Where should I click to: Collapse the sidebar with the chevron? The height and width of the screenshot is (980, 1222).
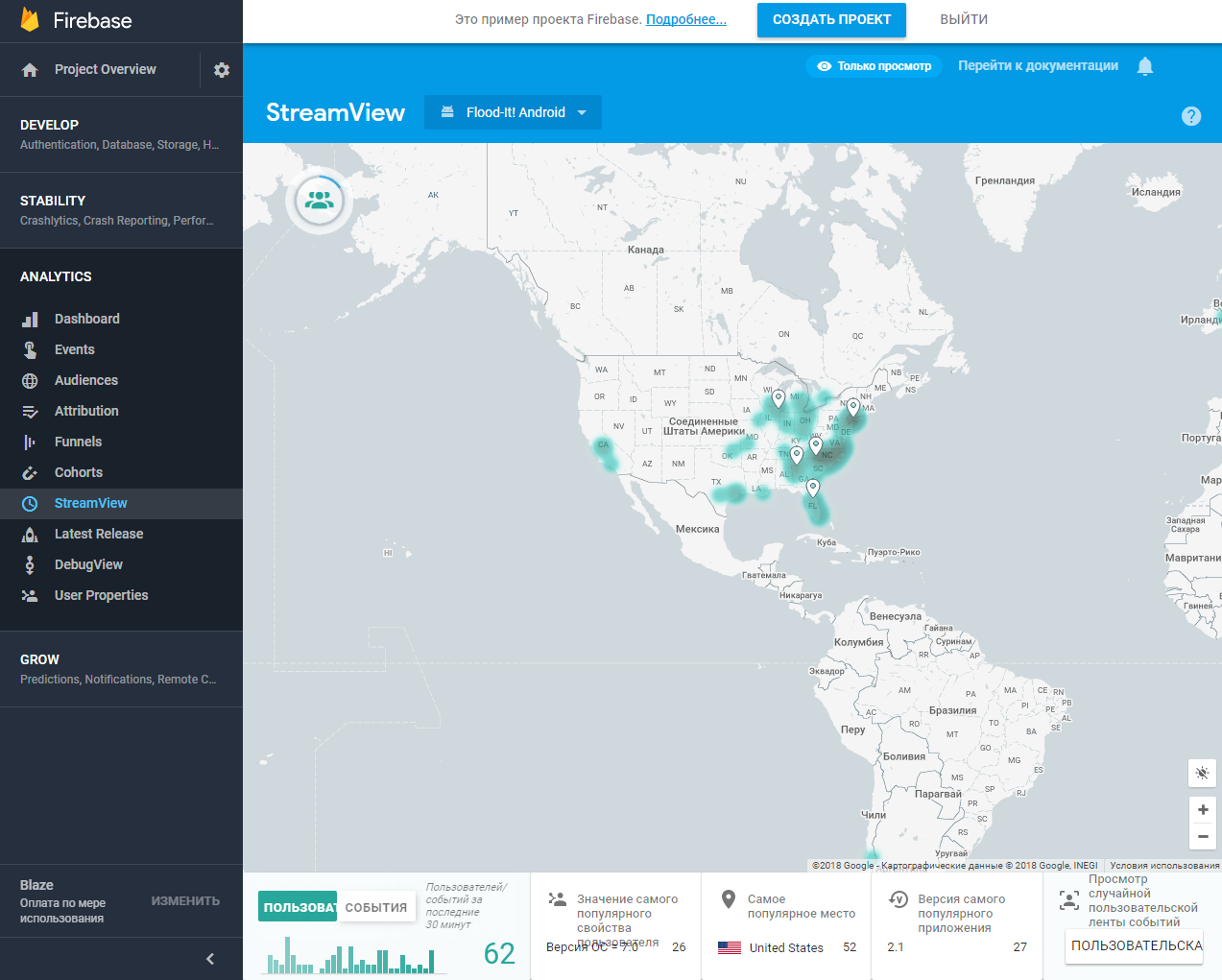point(209,958)
